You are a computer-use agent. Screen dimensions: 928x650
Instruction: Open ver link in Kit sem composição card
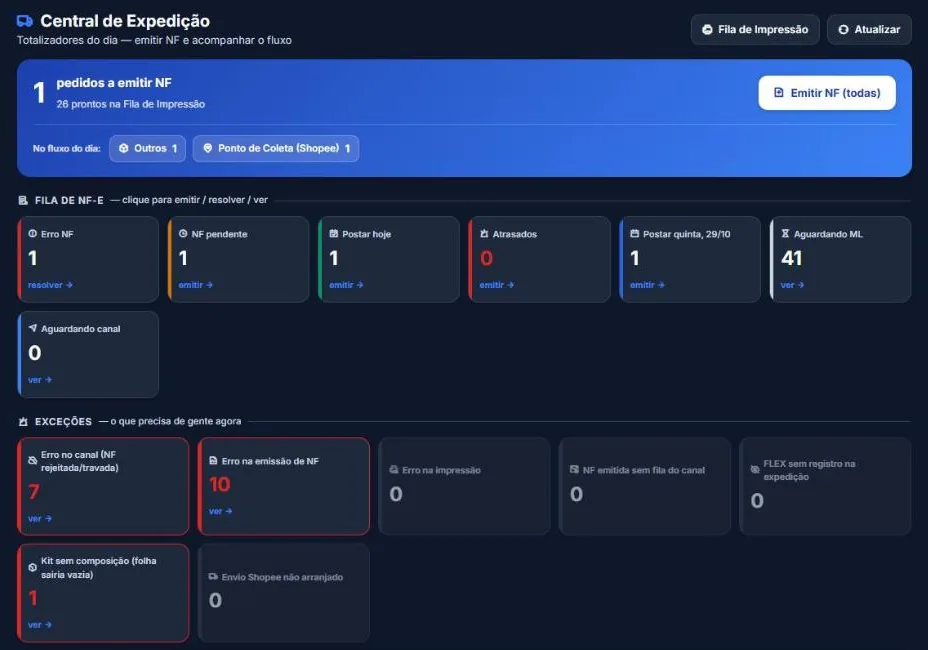(x=40, y=625)
